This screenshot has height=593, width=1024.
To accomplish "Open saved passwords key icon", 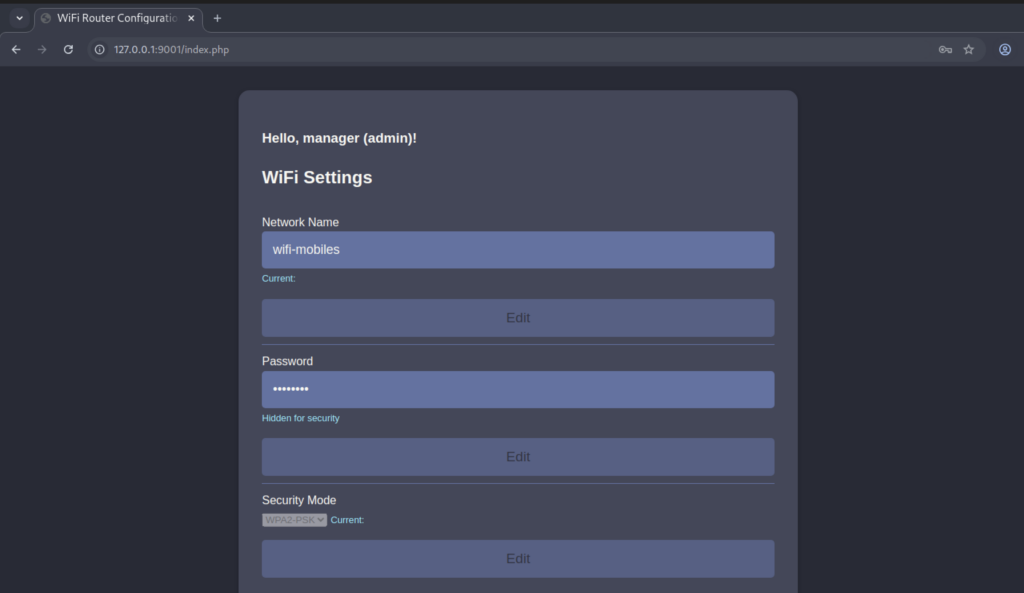I will click(945, 49).
